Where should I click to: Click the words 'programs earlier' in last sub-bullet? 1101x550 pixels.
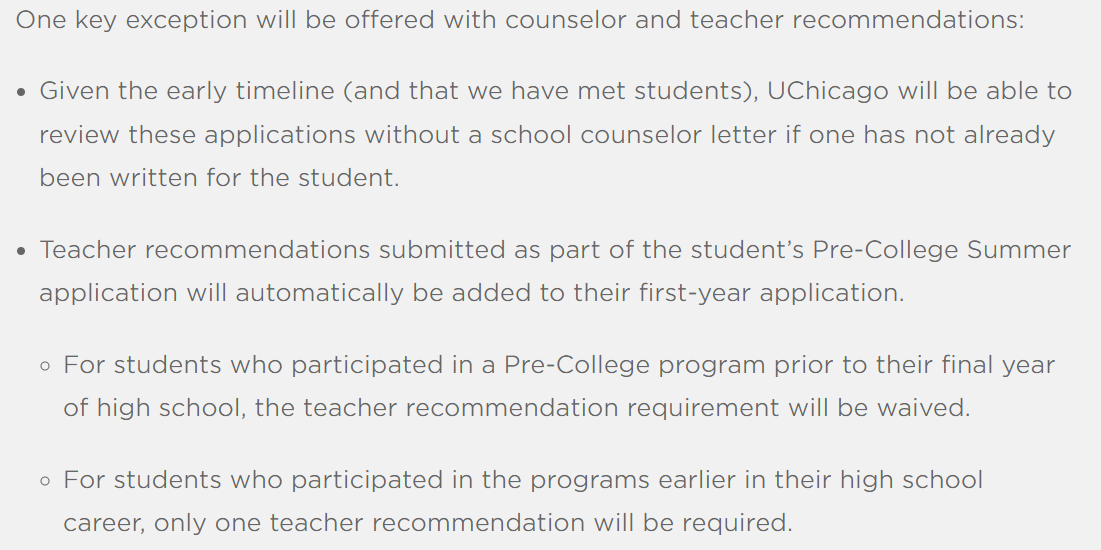click(x=647, y=480)
